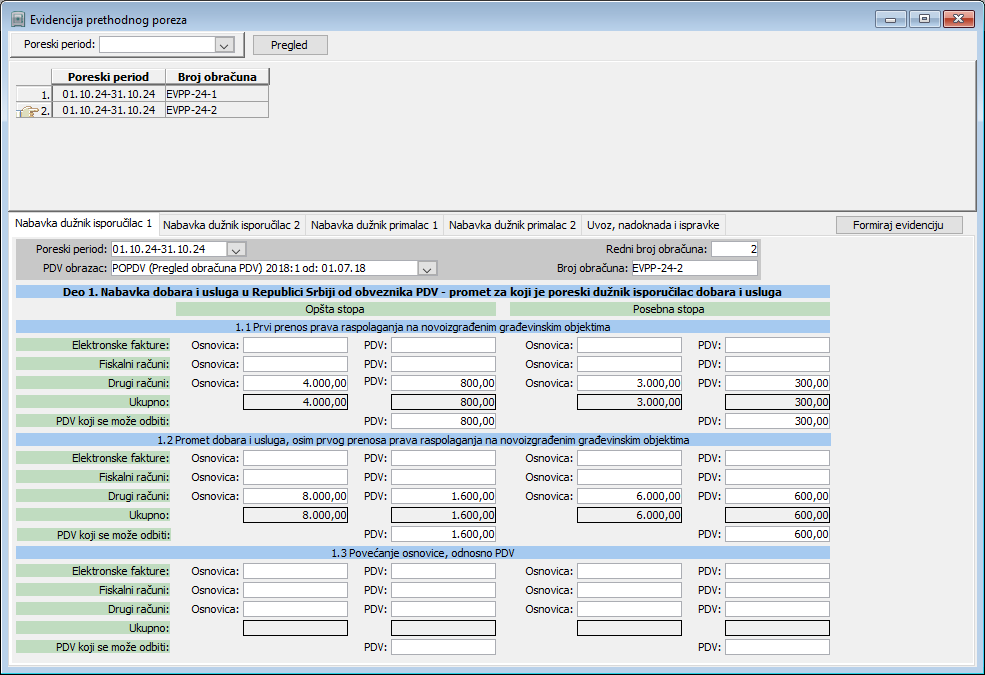Viewport: 985px width, 675px height.
Task: Click section 1.1 Drugi računi opšta PDV field 800,00
Action: (x=444, y=383)
